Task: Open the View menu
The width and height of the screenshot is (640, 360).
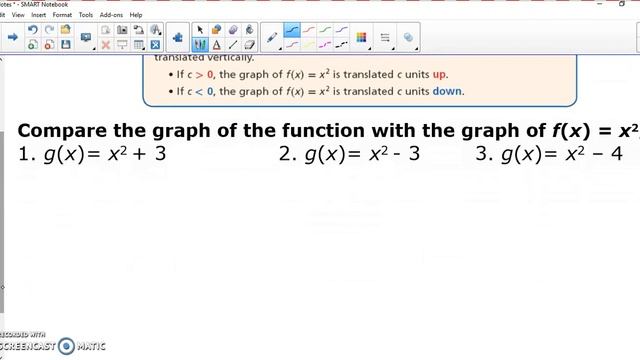Action: pos(18,15)
